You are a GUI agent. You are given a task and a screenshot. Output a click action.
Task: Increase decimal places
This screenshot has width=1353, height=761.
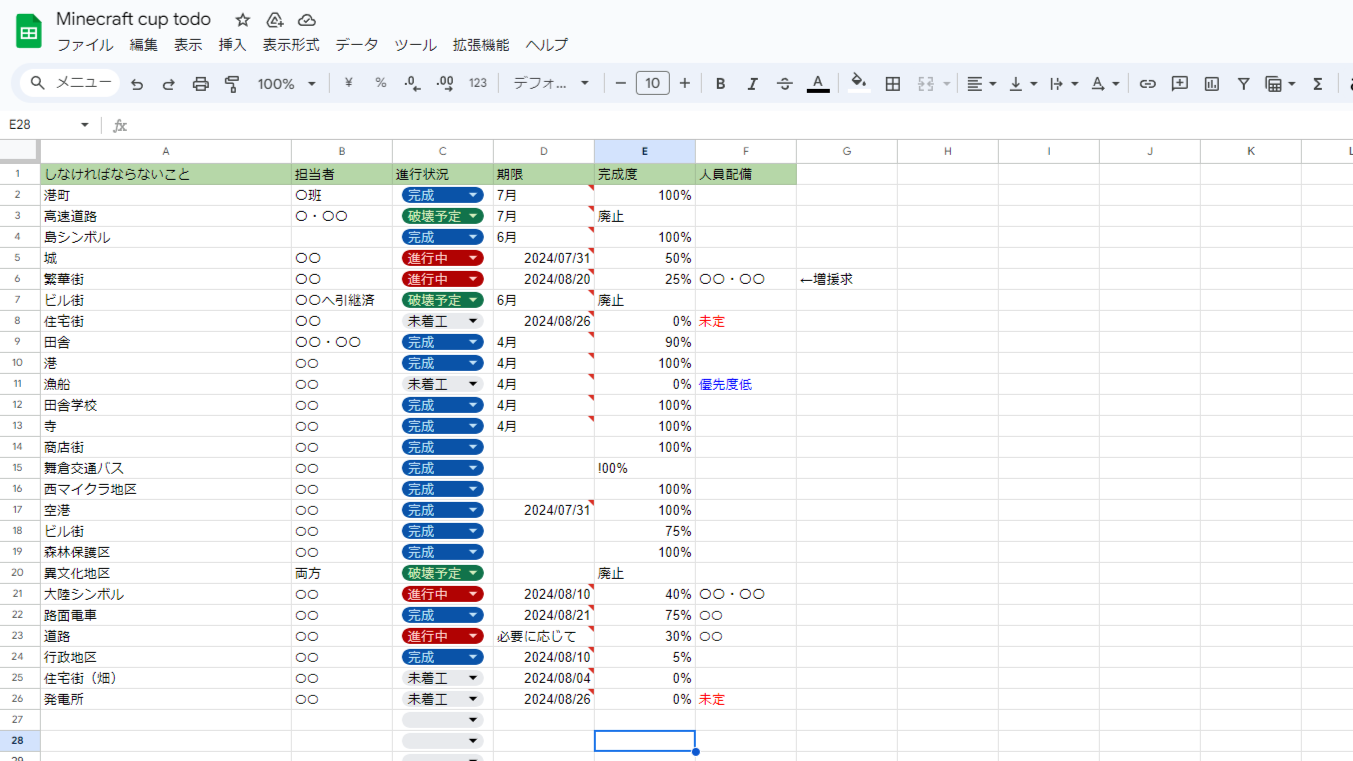tap(445, 83)
